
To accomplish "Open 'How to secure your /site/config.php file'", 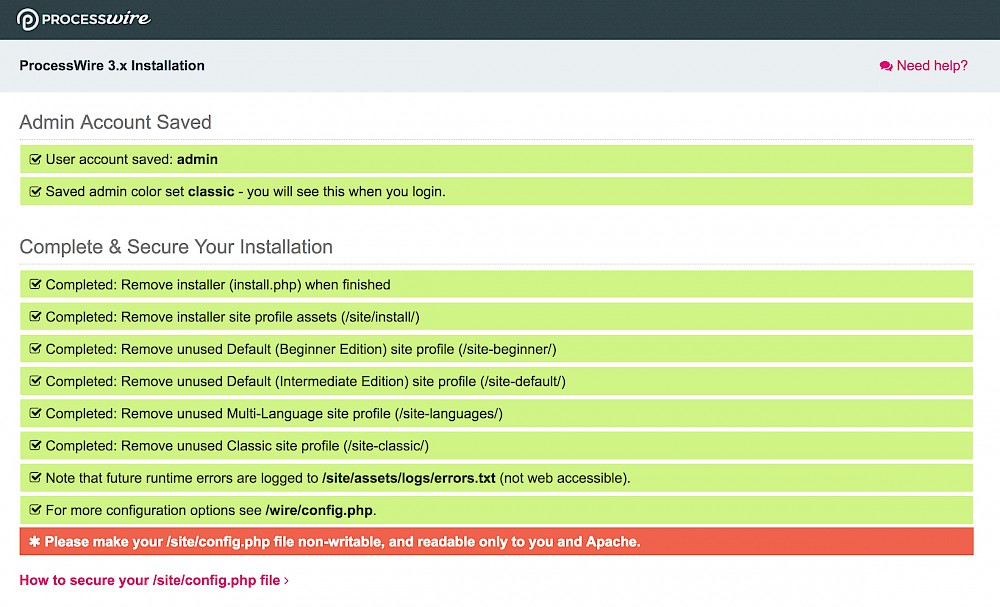I will coord(150,580).
